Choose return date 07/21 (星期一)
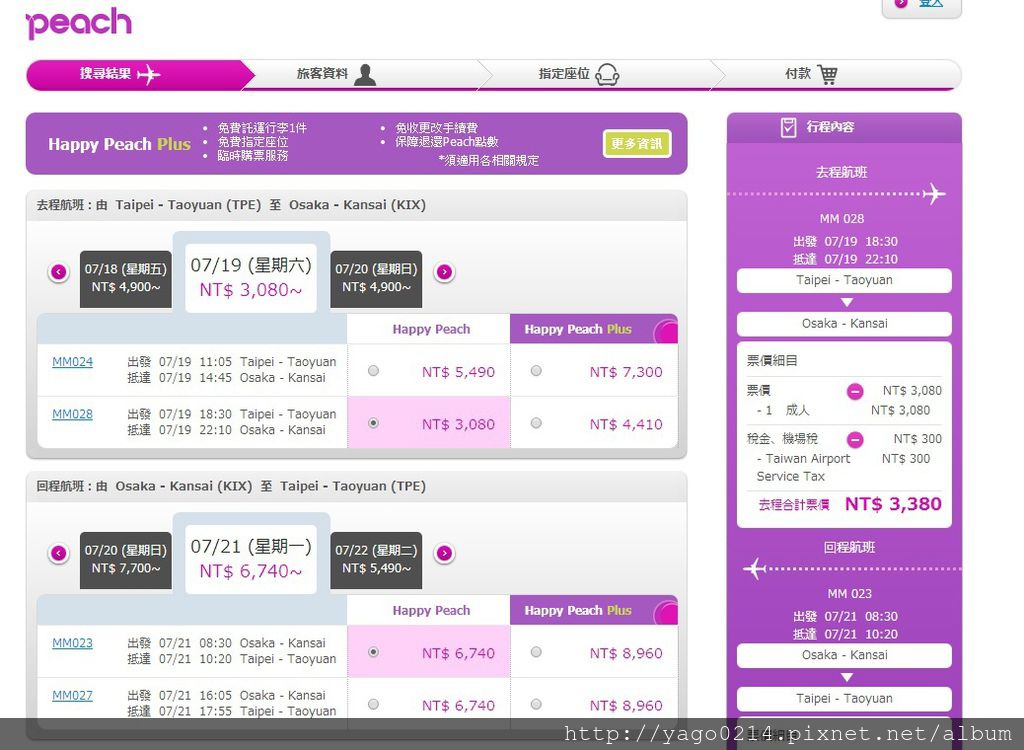 click(x=251, y=559)
